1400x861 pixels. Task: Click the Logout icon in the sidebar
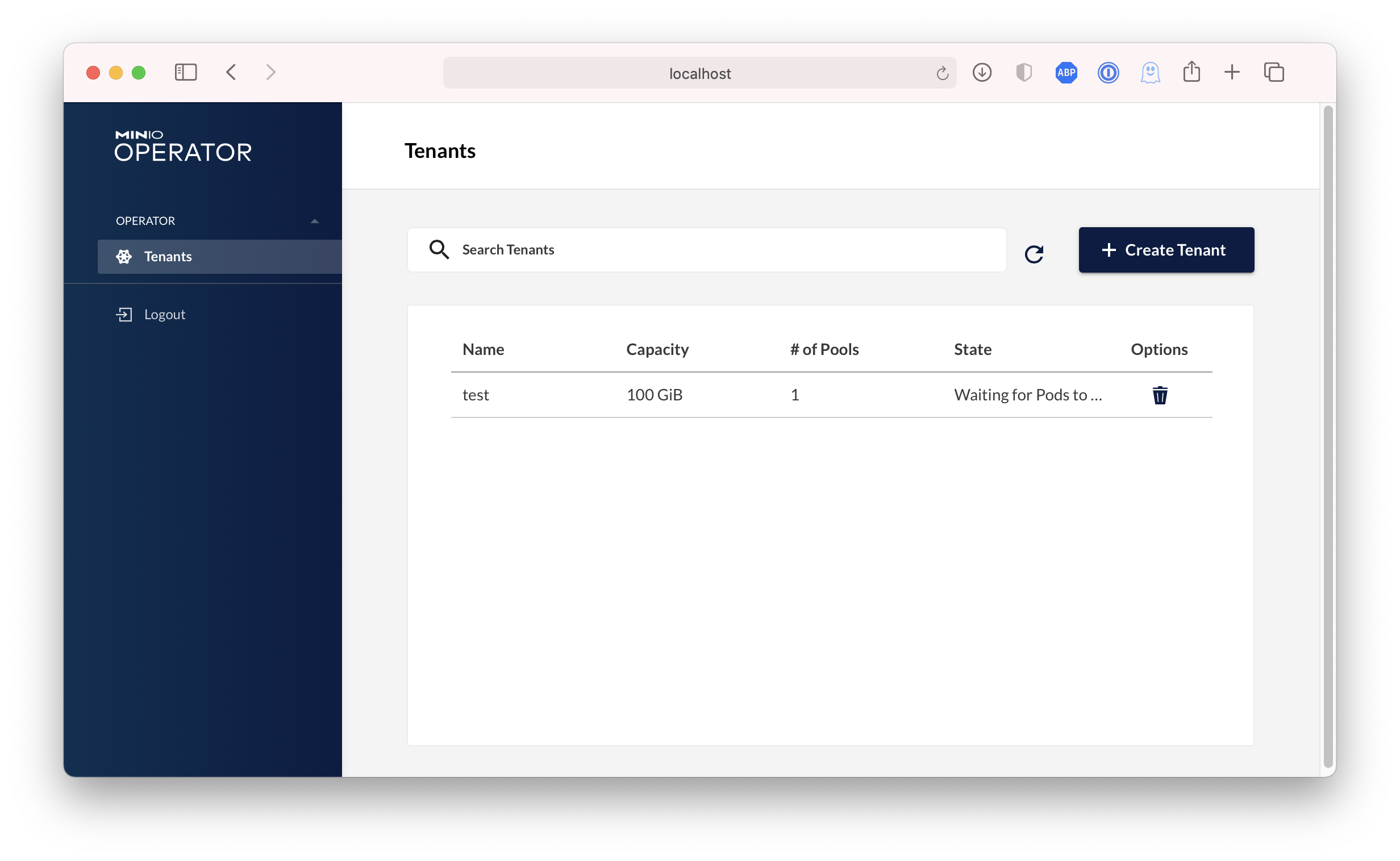tap(124, 314)
